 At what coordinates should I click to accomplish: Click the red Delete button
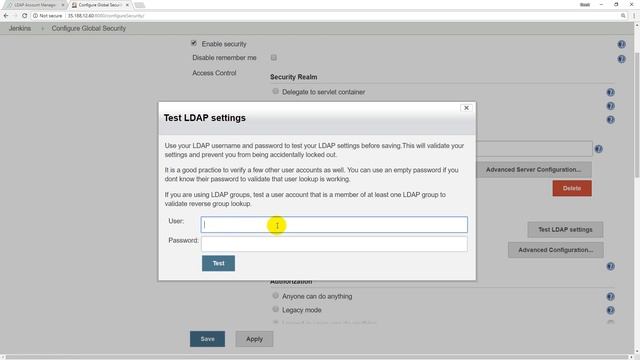coord(572,188)
